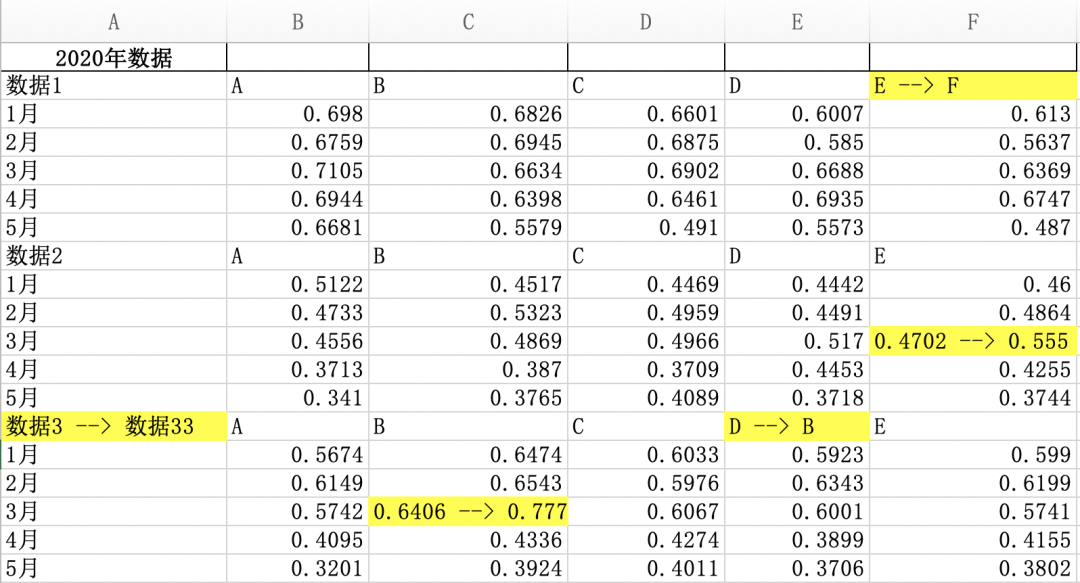Click the cell showing 0.6759
Viewport: 1080px width, 583px height.
[298, 142]
